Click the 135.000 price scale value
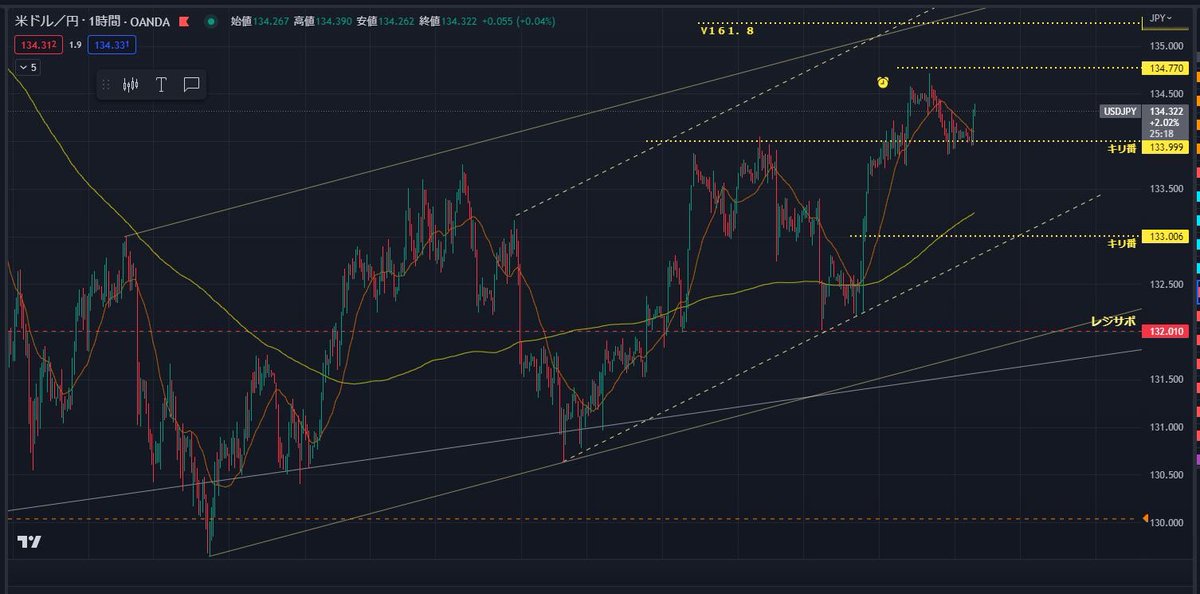The width and height of the screenshot is (1200, 594). (x=1167, y=46)
